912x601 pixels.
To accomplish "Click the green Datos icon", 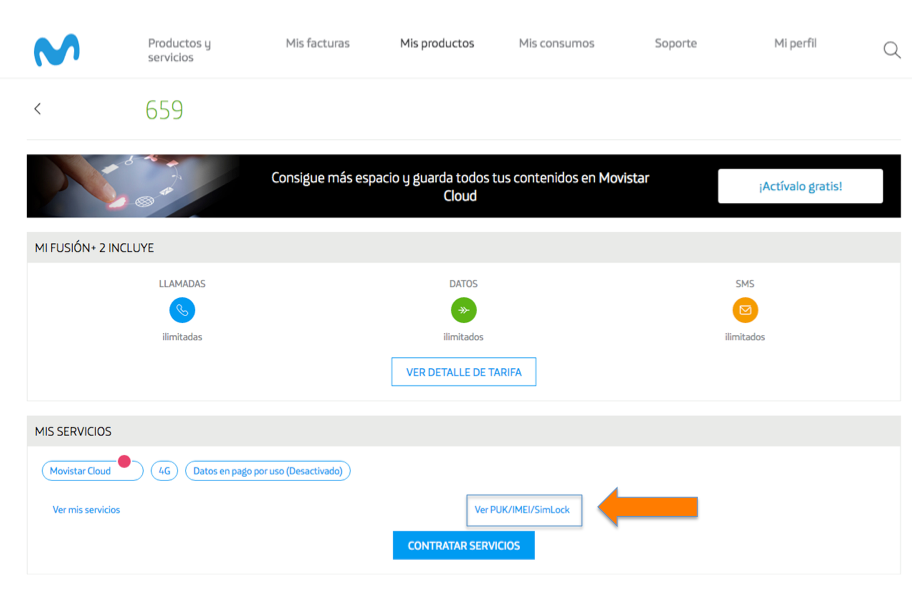I will 463,310.
